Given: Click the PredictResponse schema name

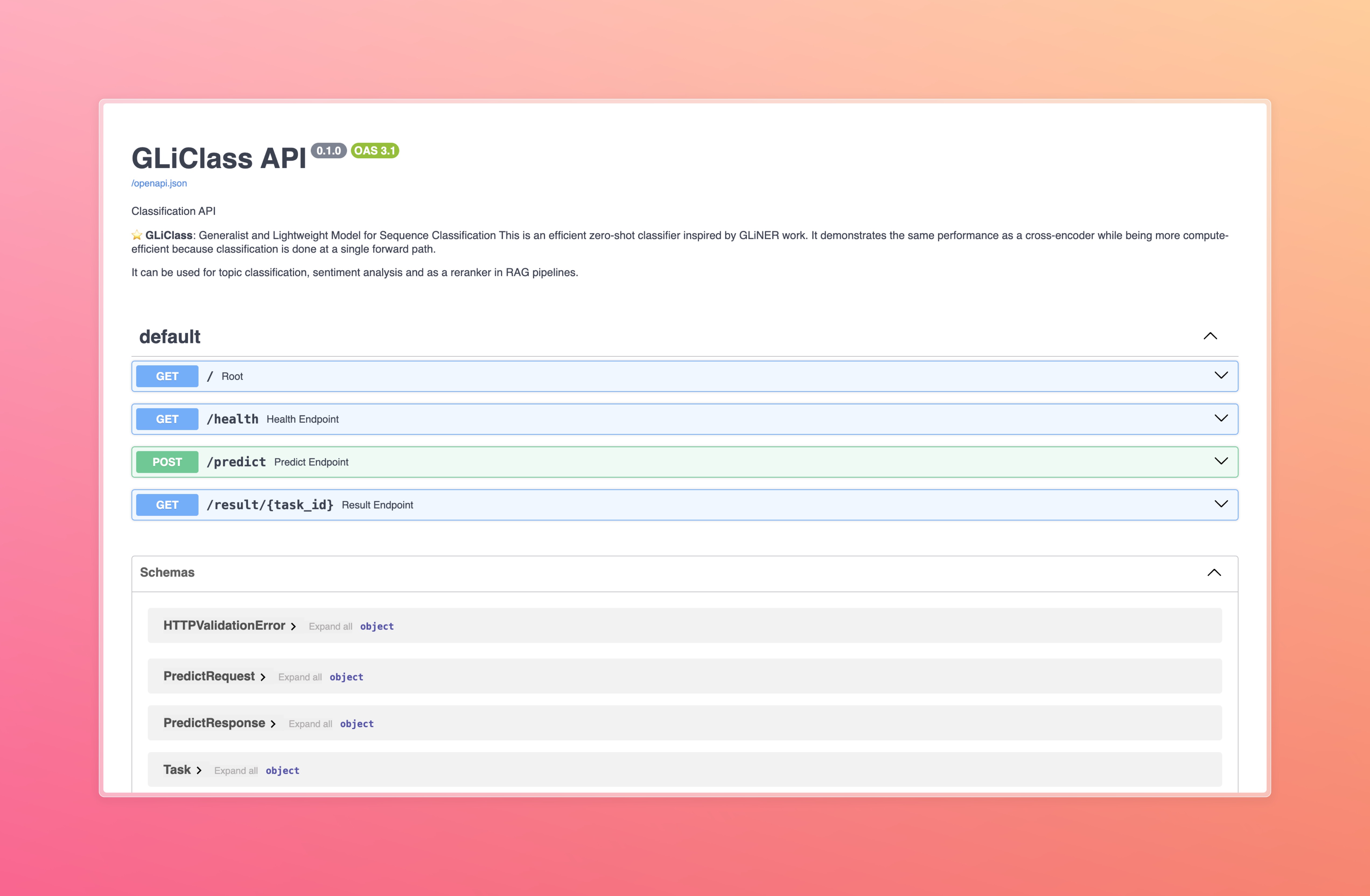Looking at the screenshot, I should click(x=214, y=723).
